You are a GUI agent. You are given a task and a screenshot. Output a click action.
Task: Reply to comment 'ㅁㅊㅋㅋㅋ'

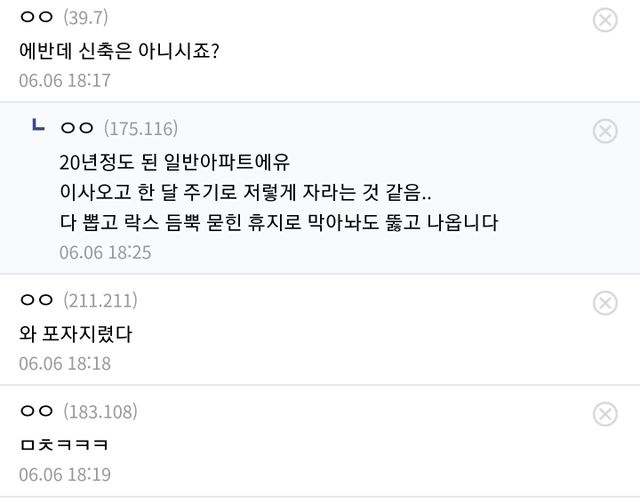64,444
